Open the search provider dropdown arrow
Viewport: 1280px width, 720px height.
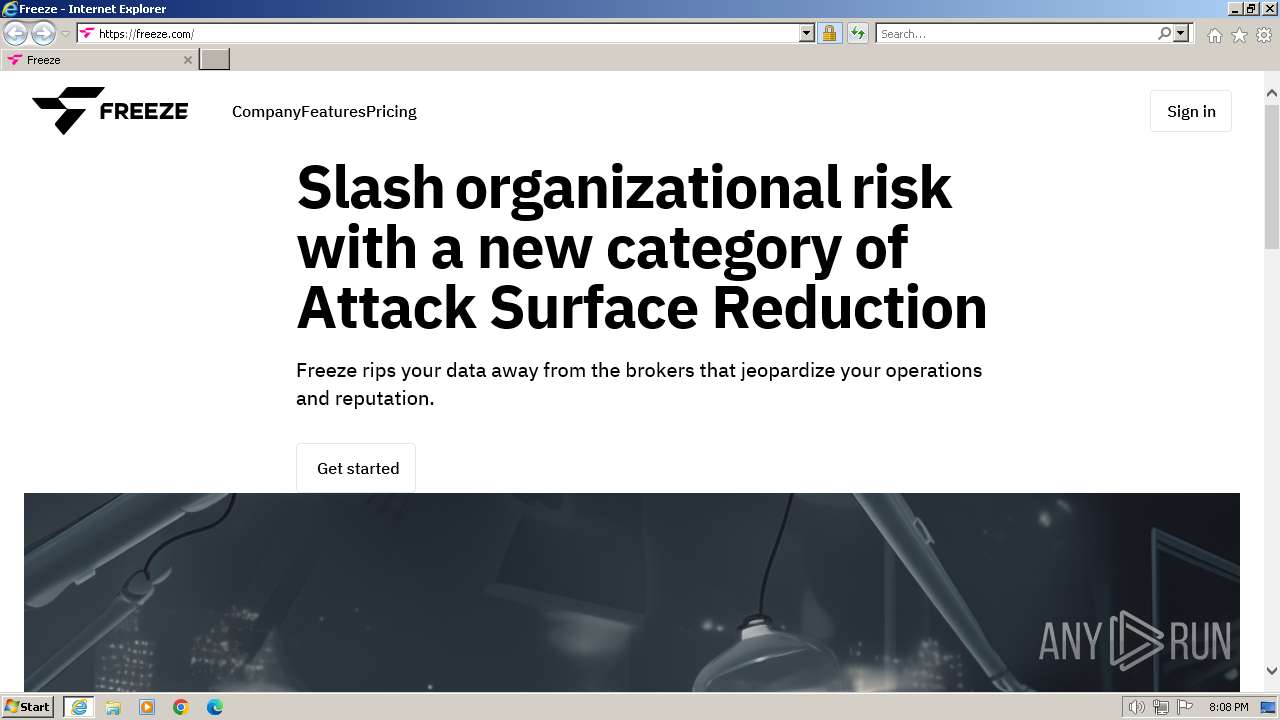1181,33
